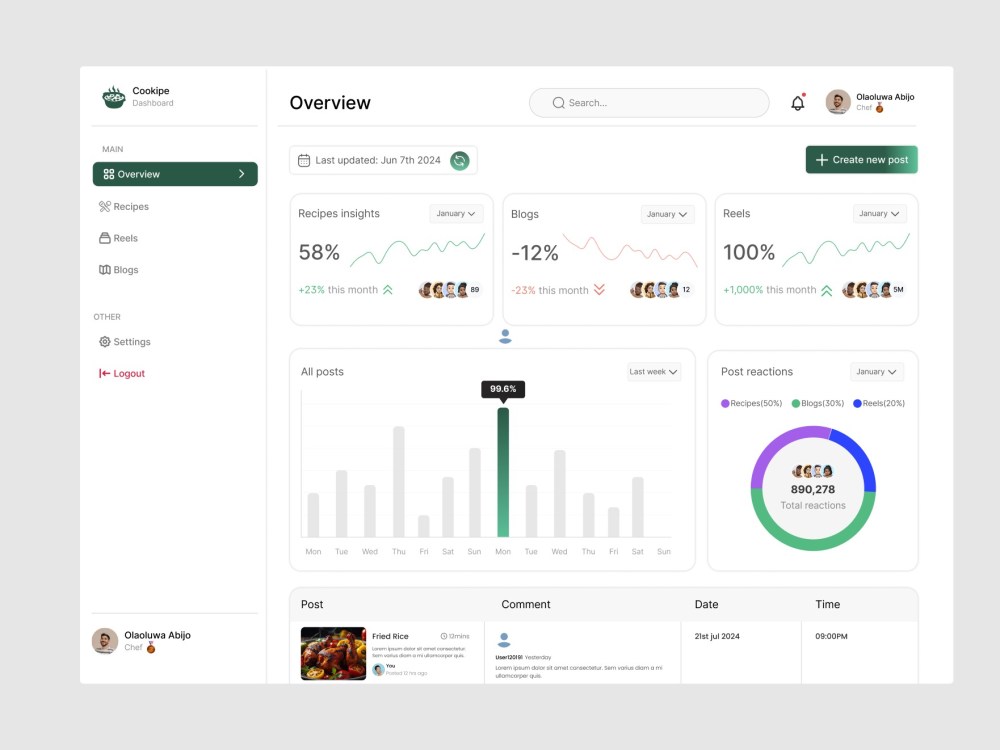Open Last week dropdown in All posts
The image size is (1000, 750).
coord(653,372)
